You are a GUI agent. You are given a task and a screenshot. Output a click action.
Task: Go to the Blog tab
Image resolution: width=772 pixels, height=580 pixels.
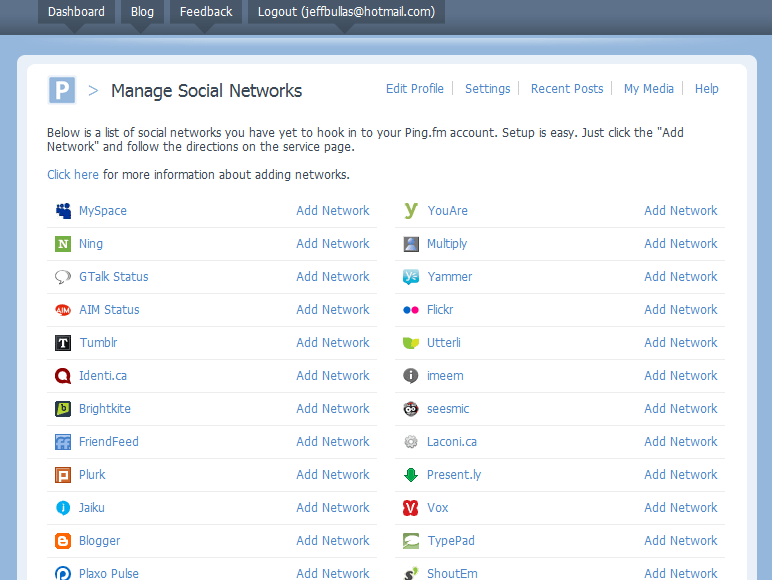tap(142, 12)
